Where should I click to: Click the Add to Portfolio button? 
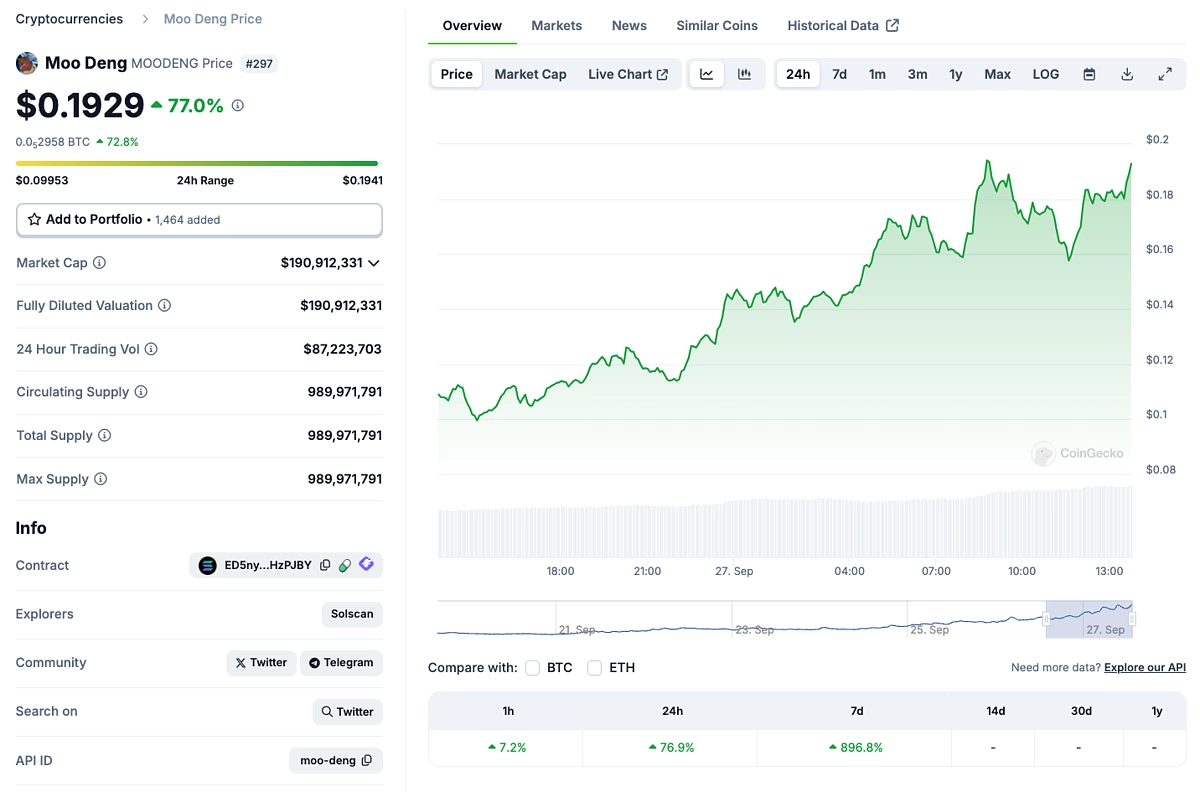[x=199, y=219]
